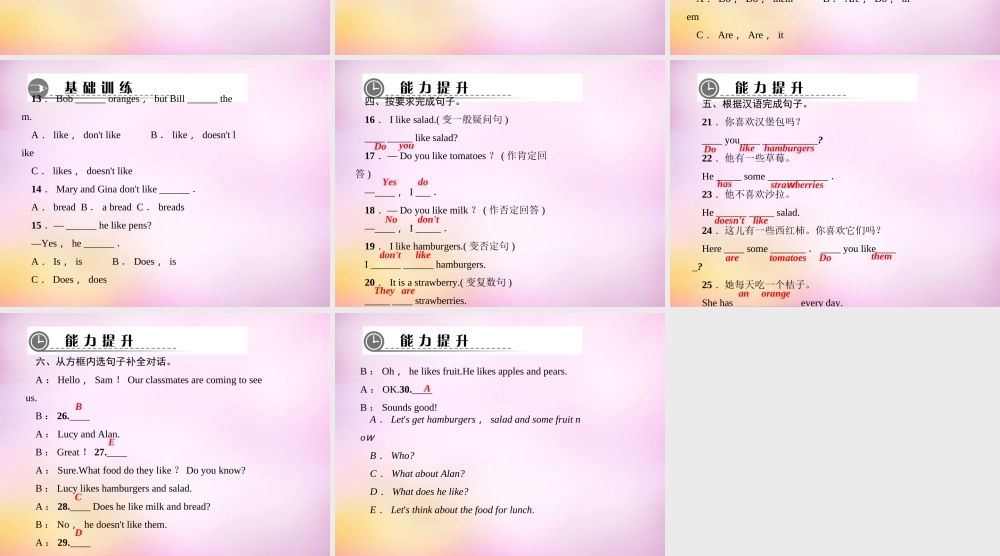Click 'Oh, he likes fruit.He likes apples and pears.'
The width and height of the screenshot is (1000, 556).
(474, 372)
